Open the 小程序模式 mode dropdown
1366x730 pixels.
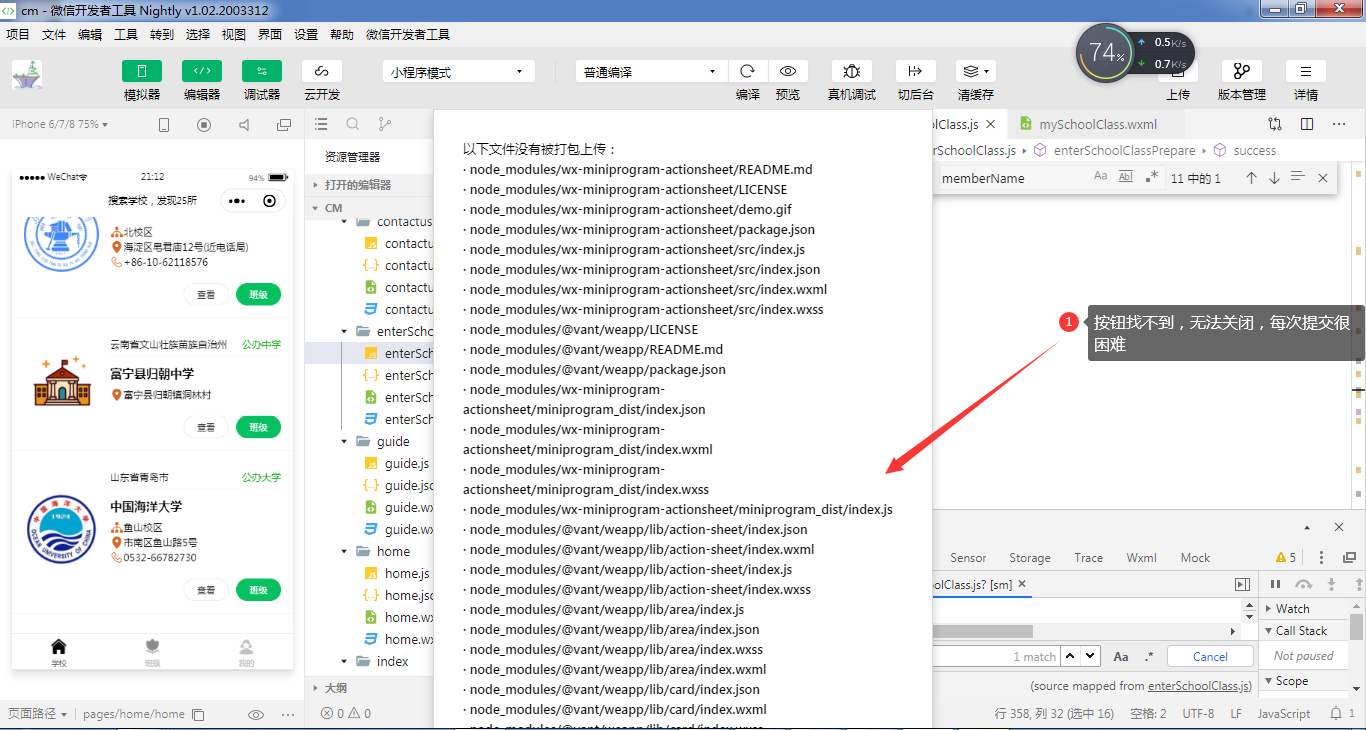458,72
